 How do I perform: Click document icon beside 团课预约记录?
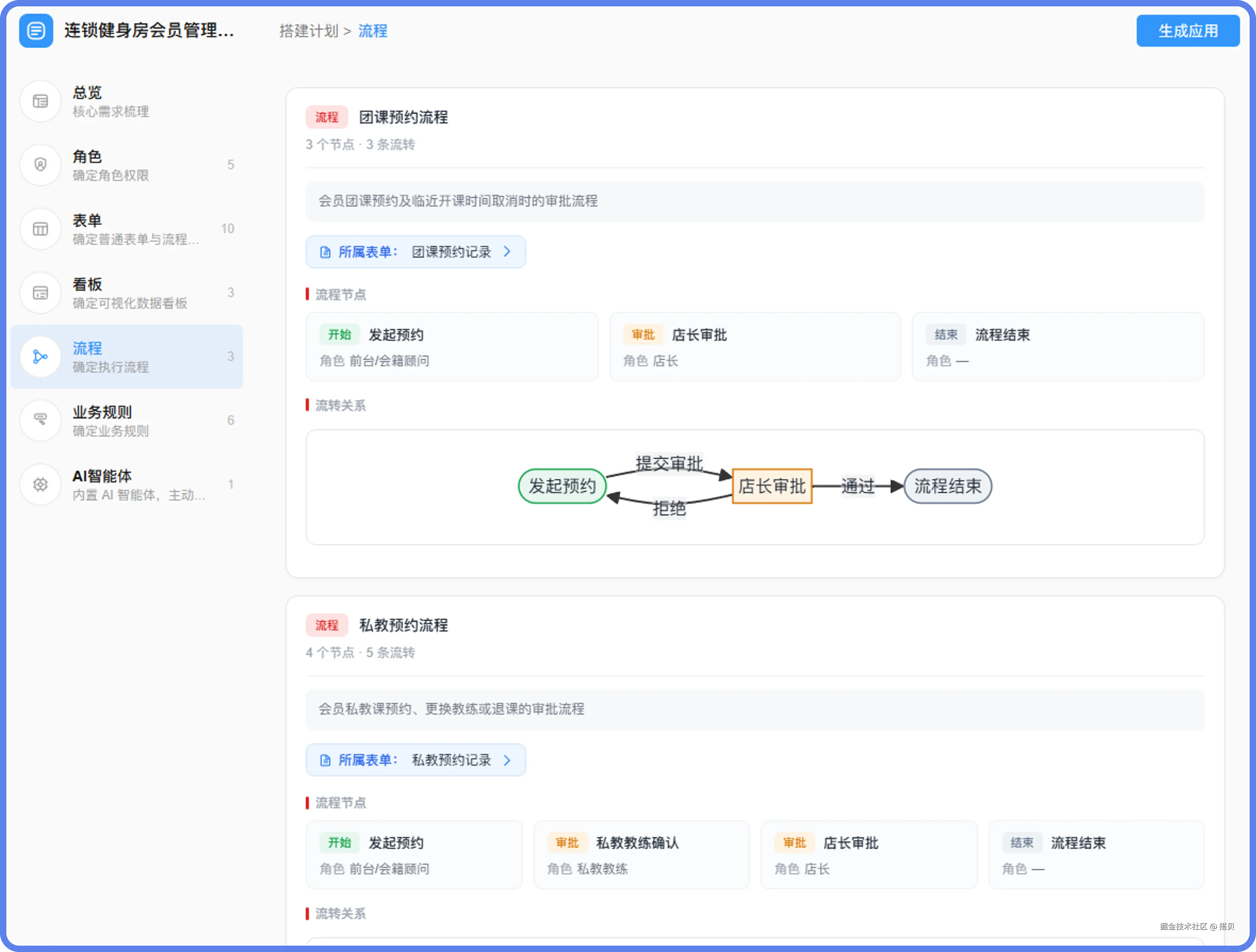pos(325,252)
